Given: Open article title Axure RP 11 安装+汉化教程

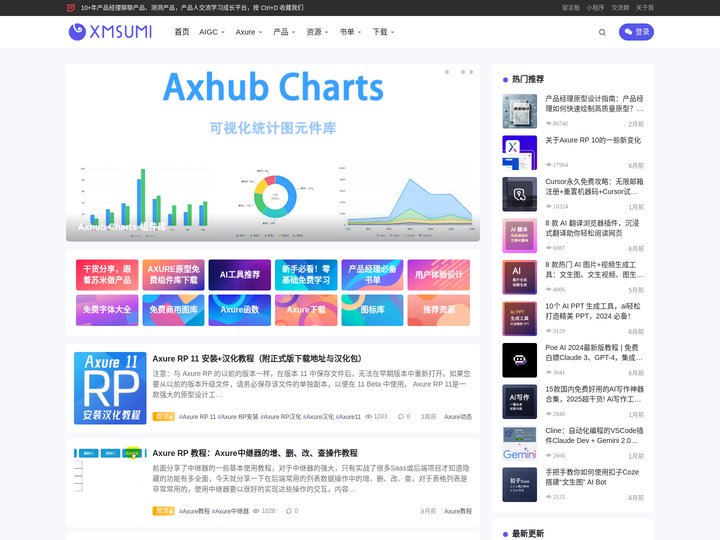Looking at the screenshot, I should point(258,359).
